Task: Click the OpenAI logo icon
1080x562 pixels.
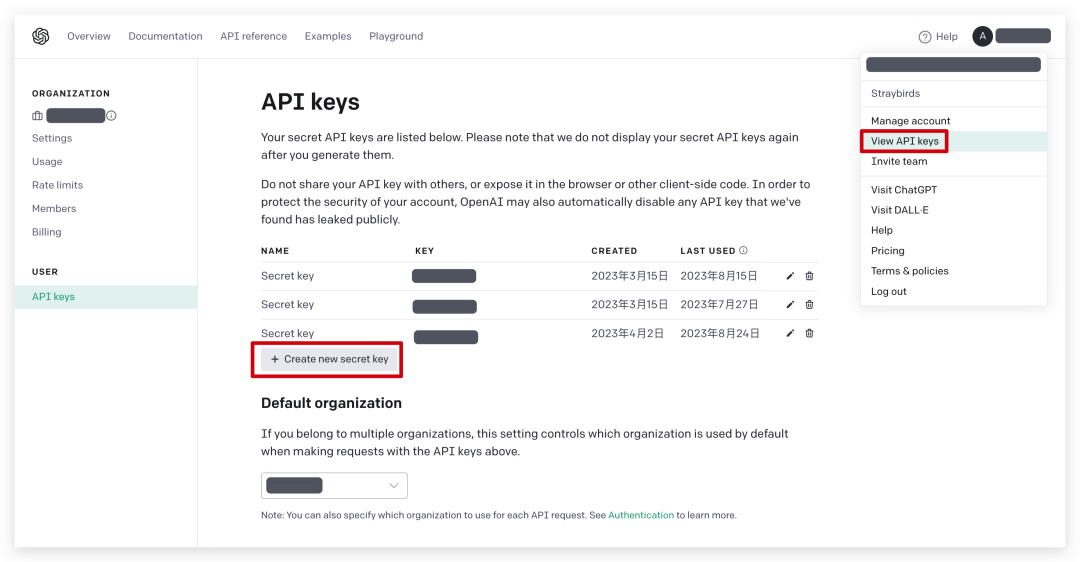Action: click(x=40, y=37)
